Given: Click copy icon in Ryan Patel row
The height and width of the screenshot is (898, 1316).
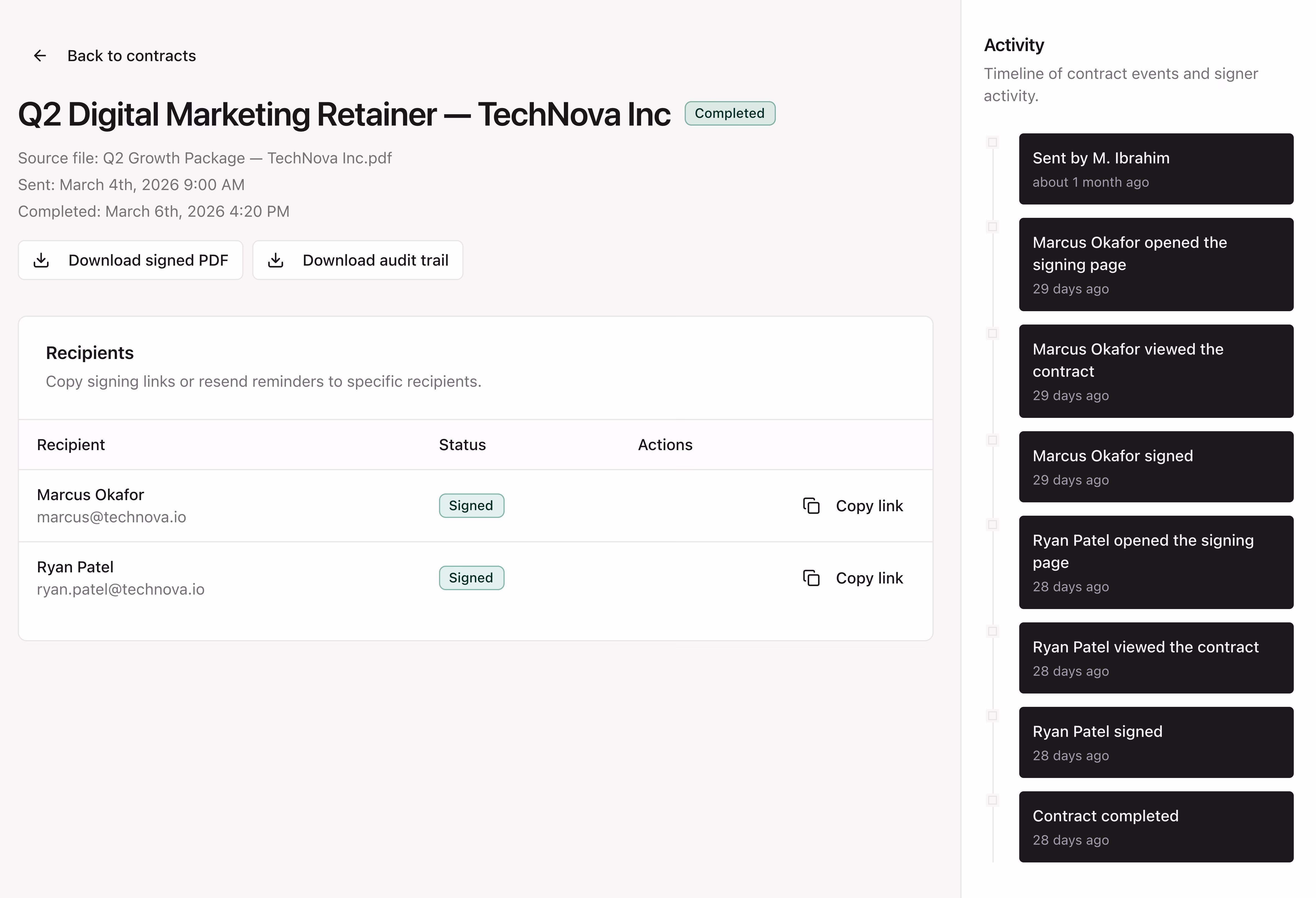Looking at the screenshot, I should 811,578.
